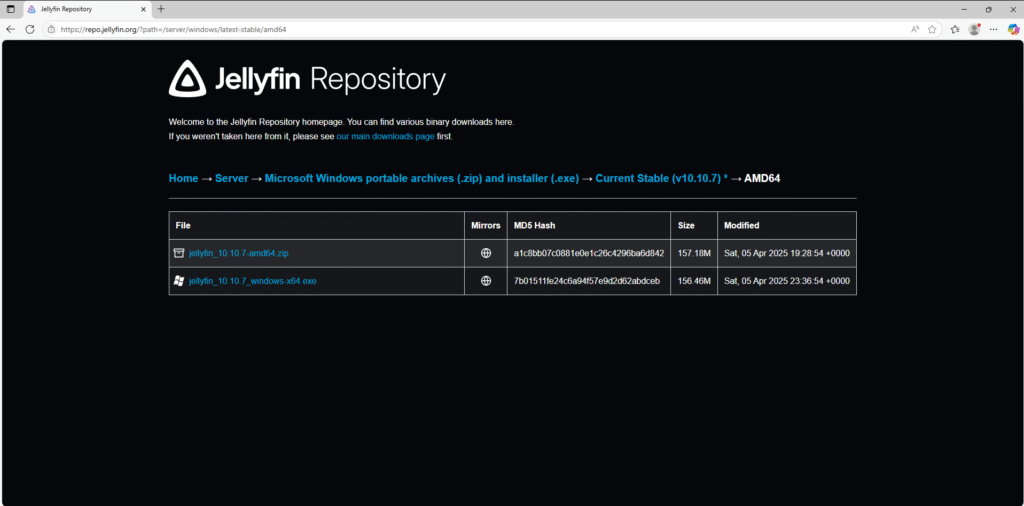Restore down the browser window
The image size is (1024, 506).
coord(988,9)
